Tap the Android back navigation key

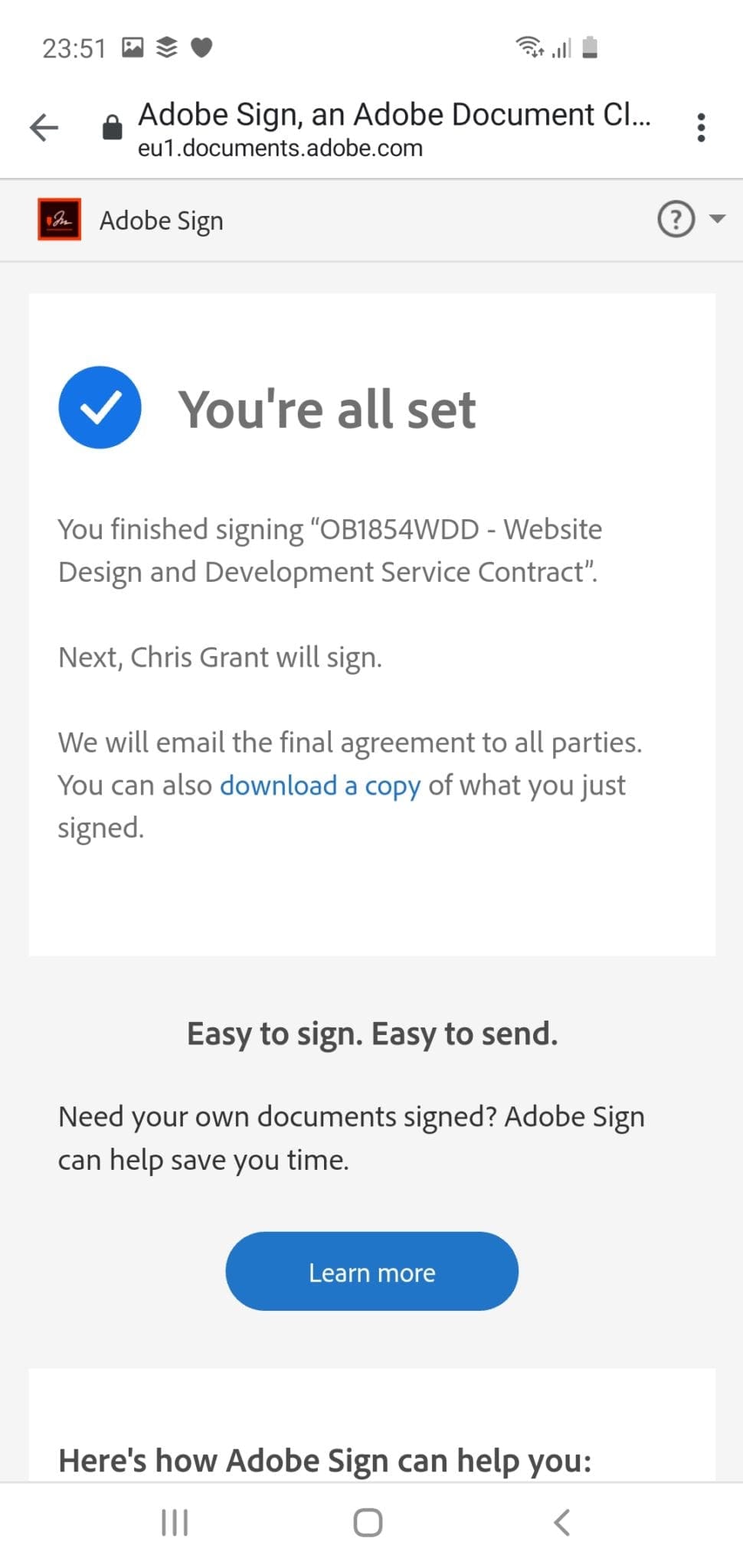(563, 1522)
